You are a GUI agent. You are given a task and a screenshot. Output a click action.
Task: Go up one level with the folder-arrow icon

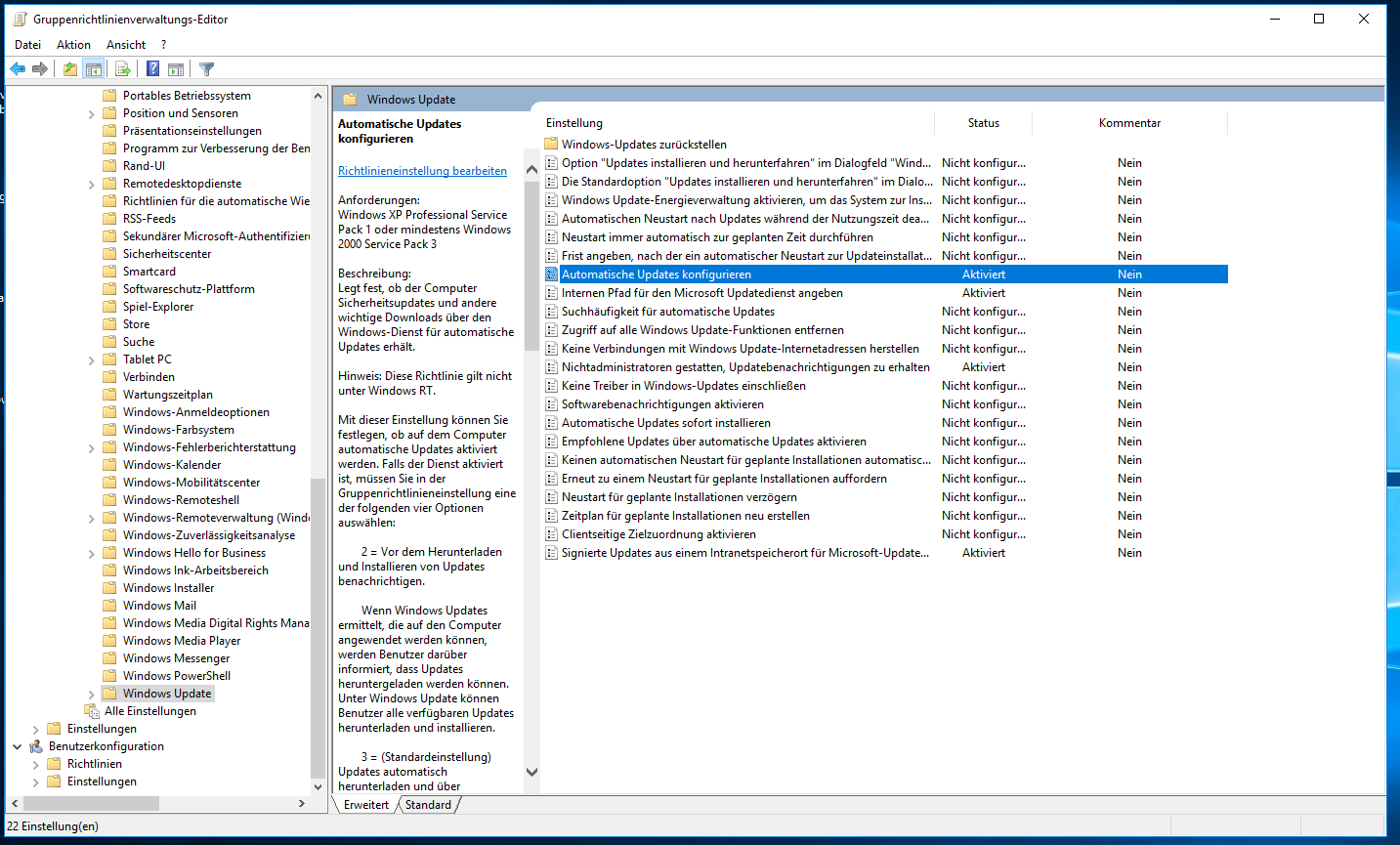tap(70, 69)
